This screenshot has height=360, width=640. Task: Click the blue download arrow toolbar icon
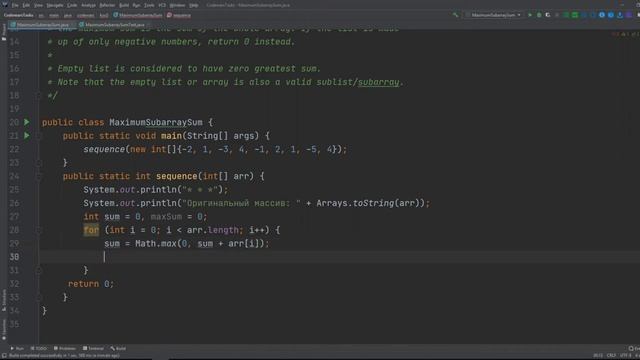tap(620, 15)
